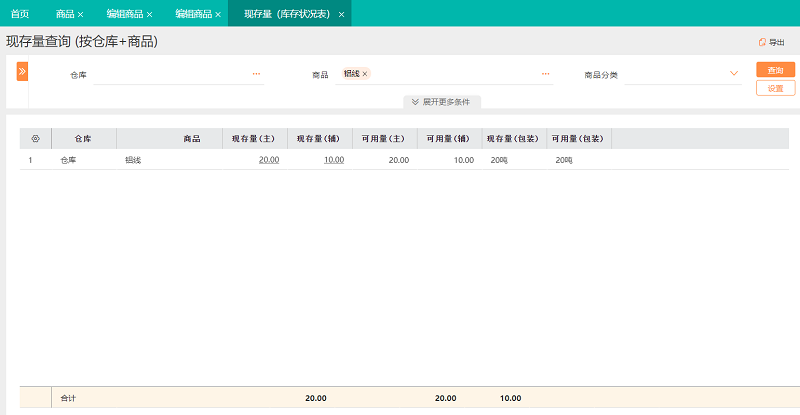Expand 展开更多条件 to show more filters
This screenshot has height=415, width=800.
[x=443, y=102]
